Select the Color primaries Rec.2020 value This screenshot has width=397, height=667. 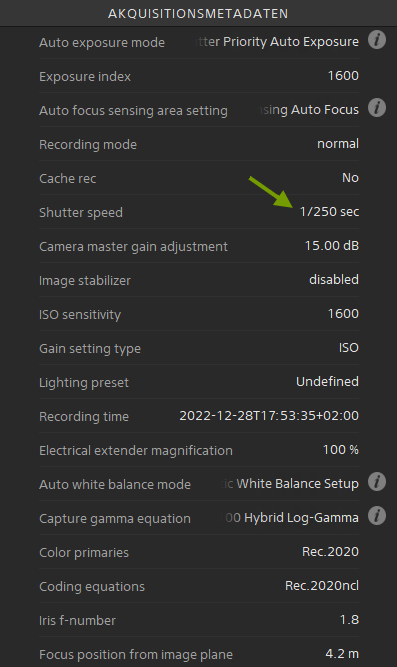(x=330, y=552)
